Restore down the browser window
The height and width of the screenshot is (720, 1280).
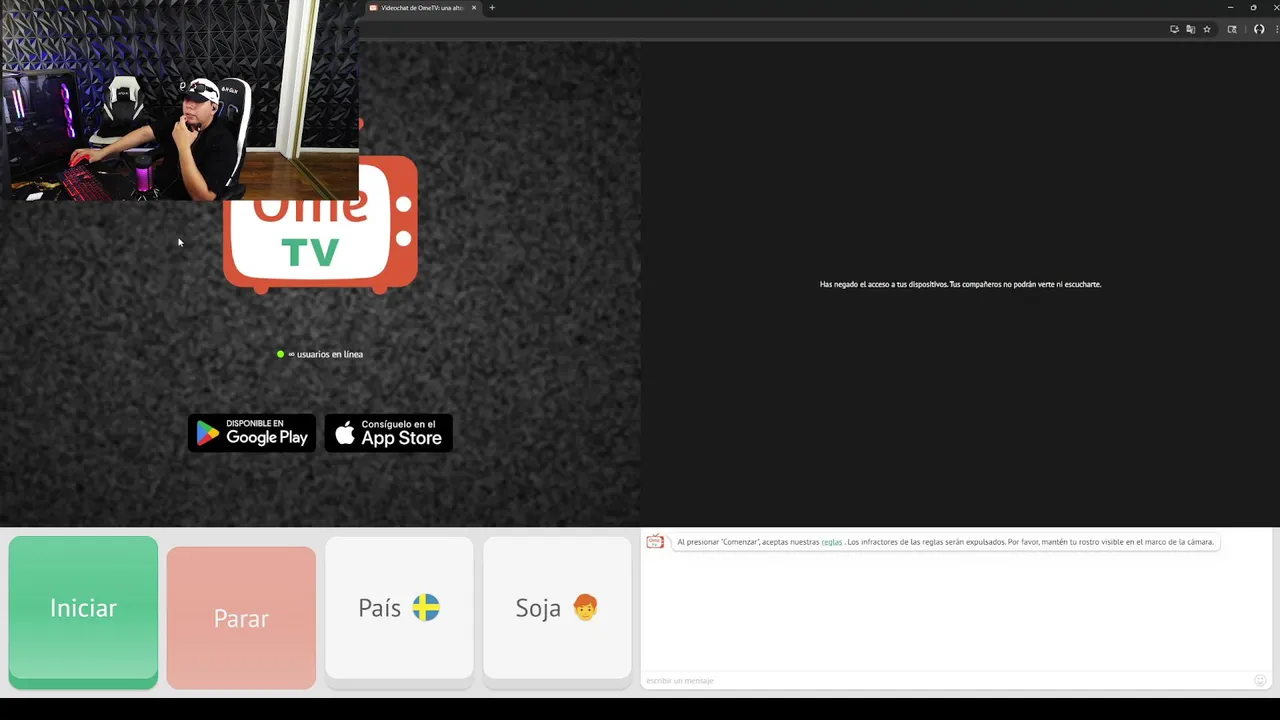1253,8
